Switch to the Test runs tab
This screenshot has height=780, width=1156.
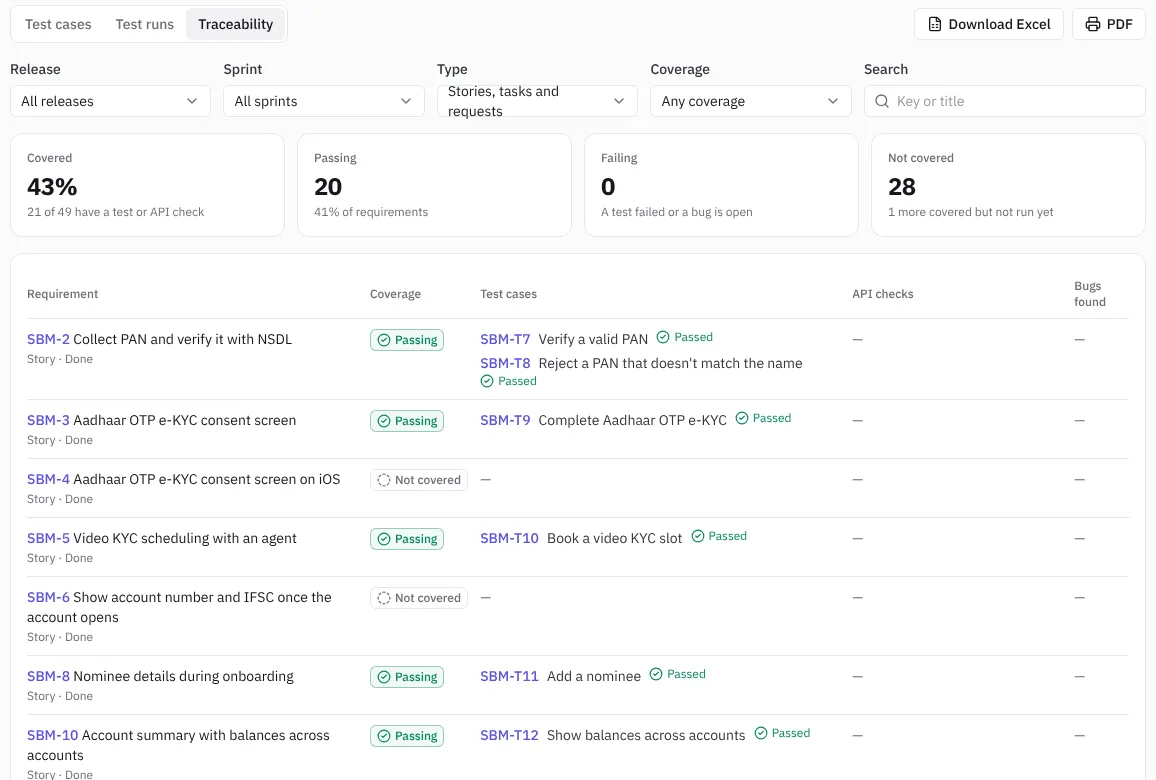click(x=144, y=24)
